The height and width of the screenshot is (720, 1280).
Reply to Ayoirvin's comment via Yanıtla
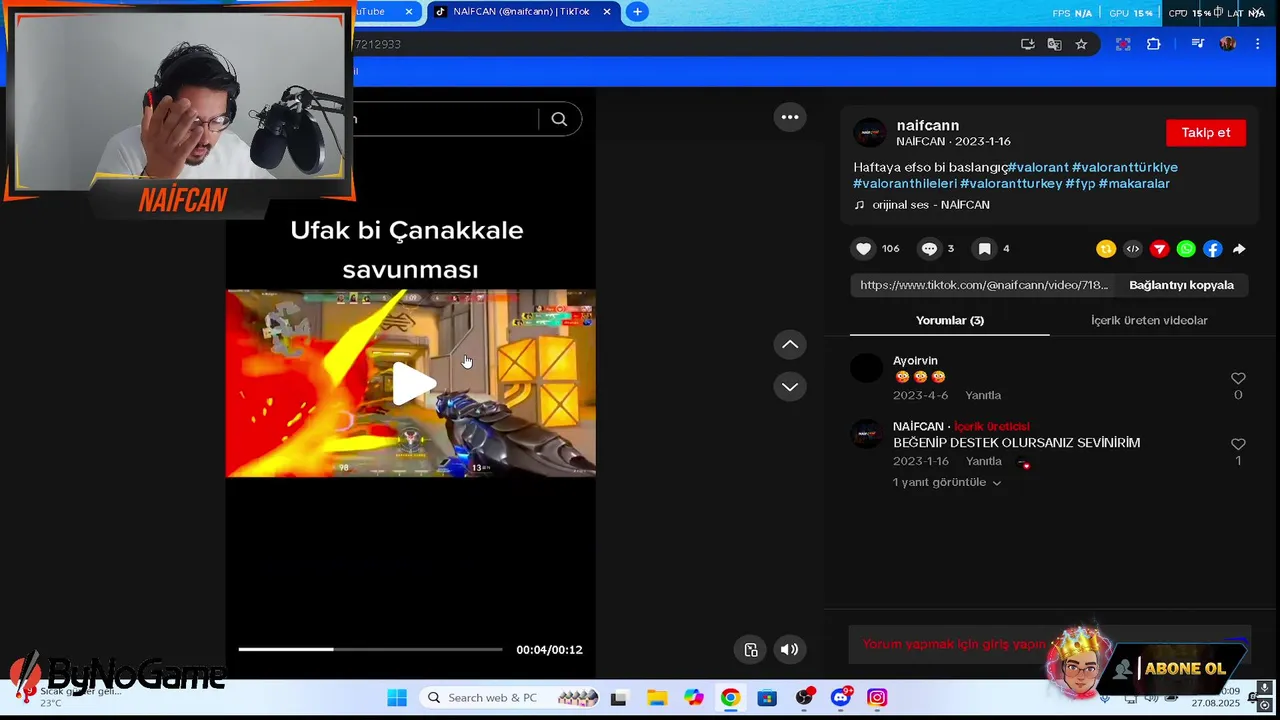pyautogui.click(x=983, y=395)
